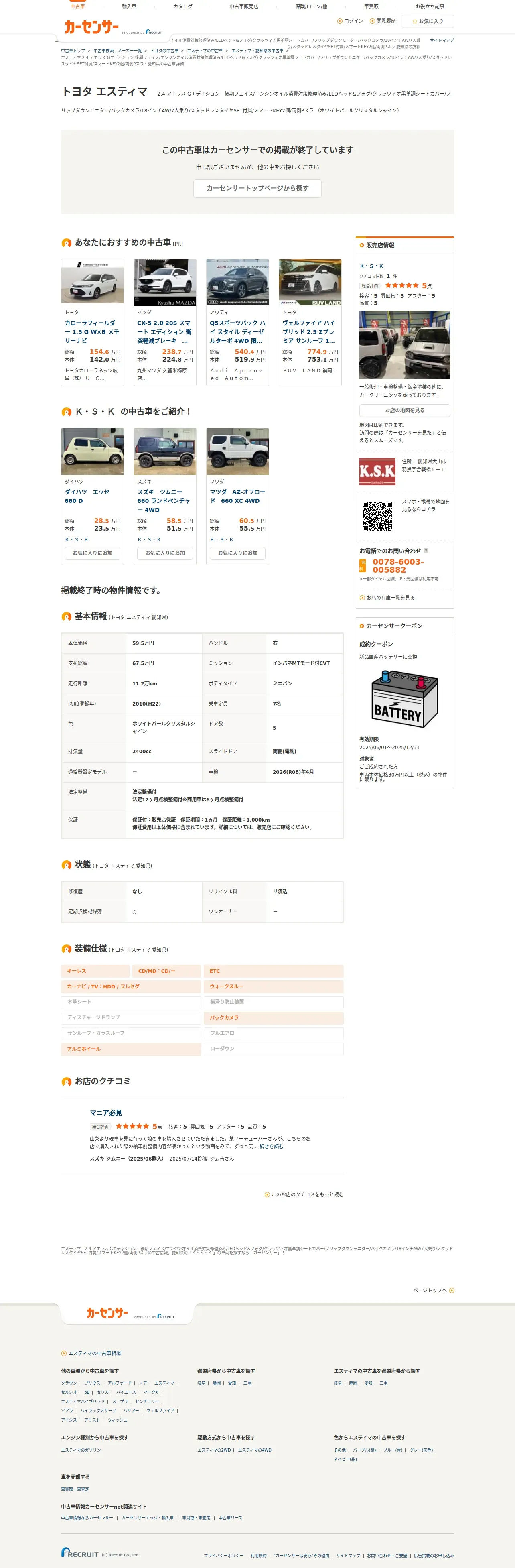Click the phone inquiry help icon
Image resolution: width=515 pixels, height=1568 pixels.
pos(426,550)
